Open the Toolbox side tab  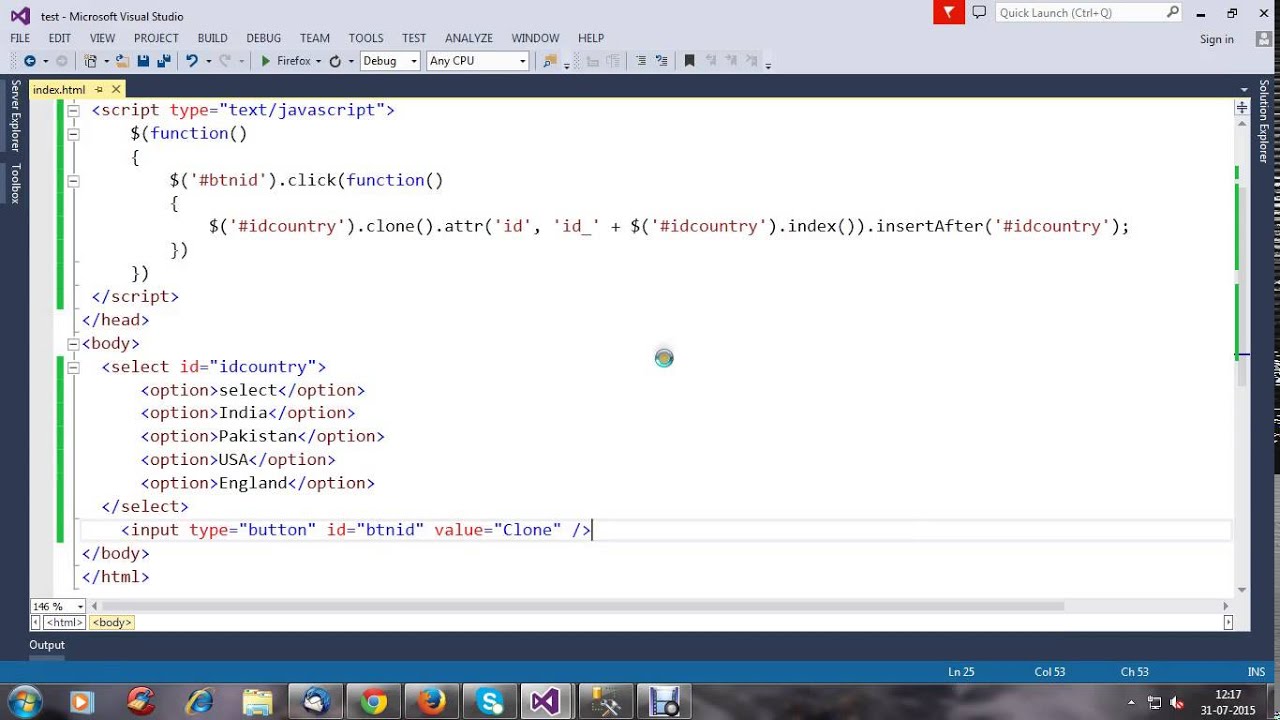pyautogui.click(x=15, y=183)
